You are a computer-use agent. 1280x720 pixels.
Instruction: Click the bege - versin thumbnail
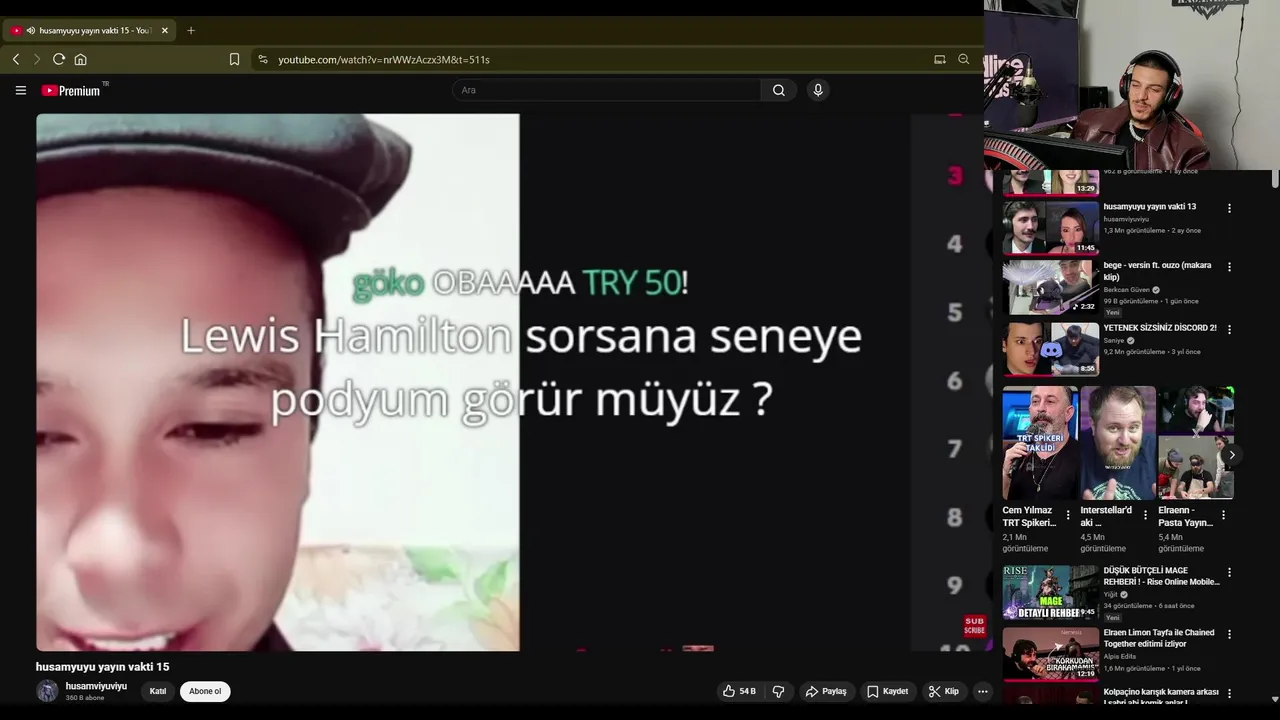coord(1050,287)
